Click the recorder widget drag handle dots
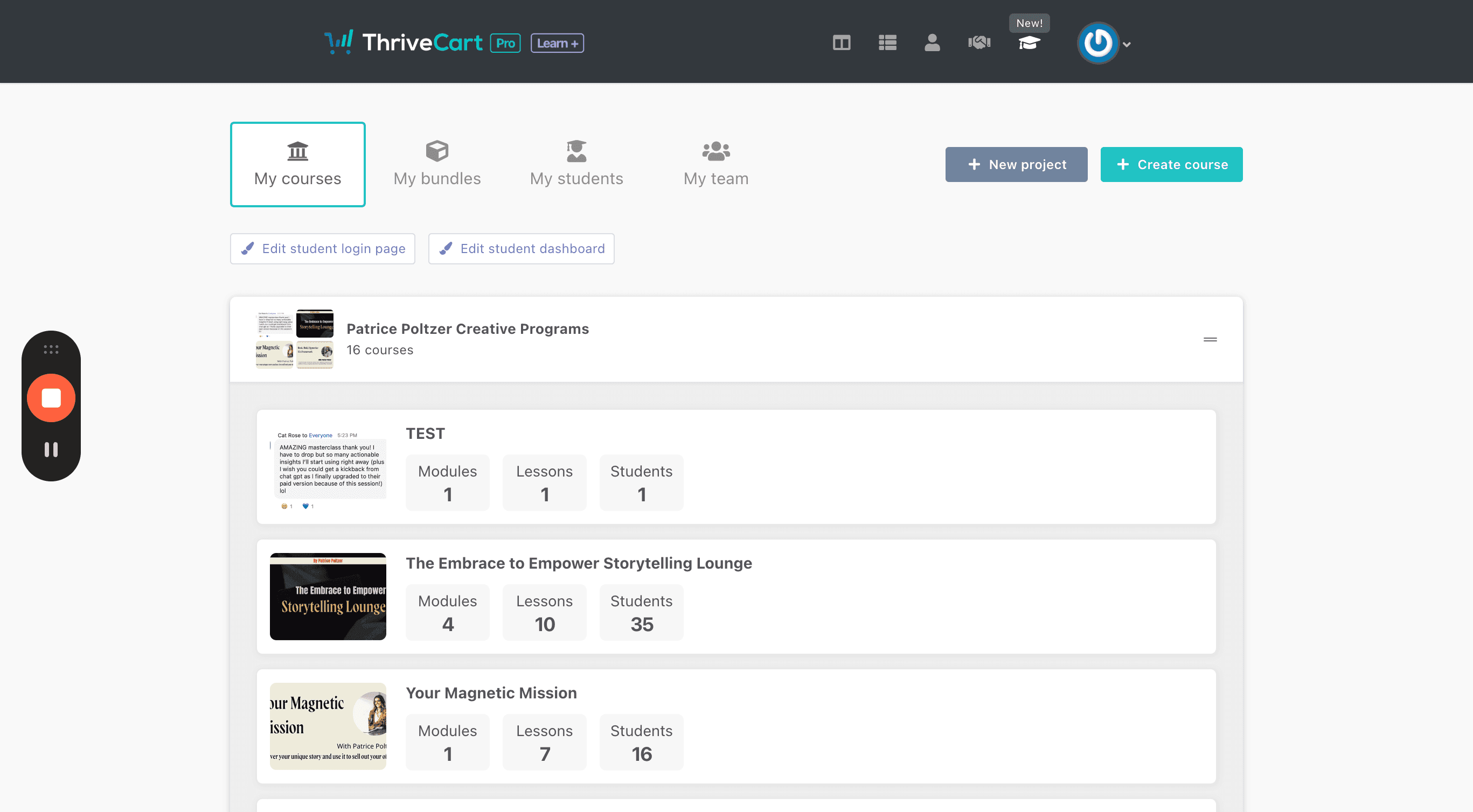 click(x=51, y=349)
